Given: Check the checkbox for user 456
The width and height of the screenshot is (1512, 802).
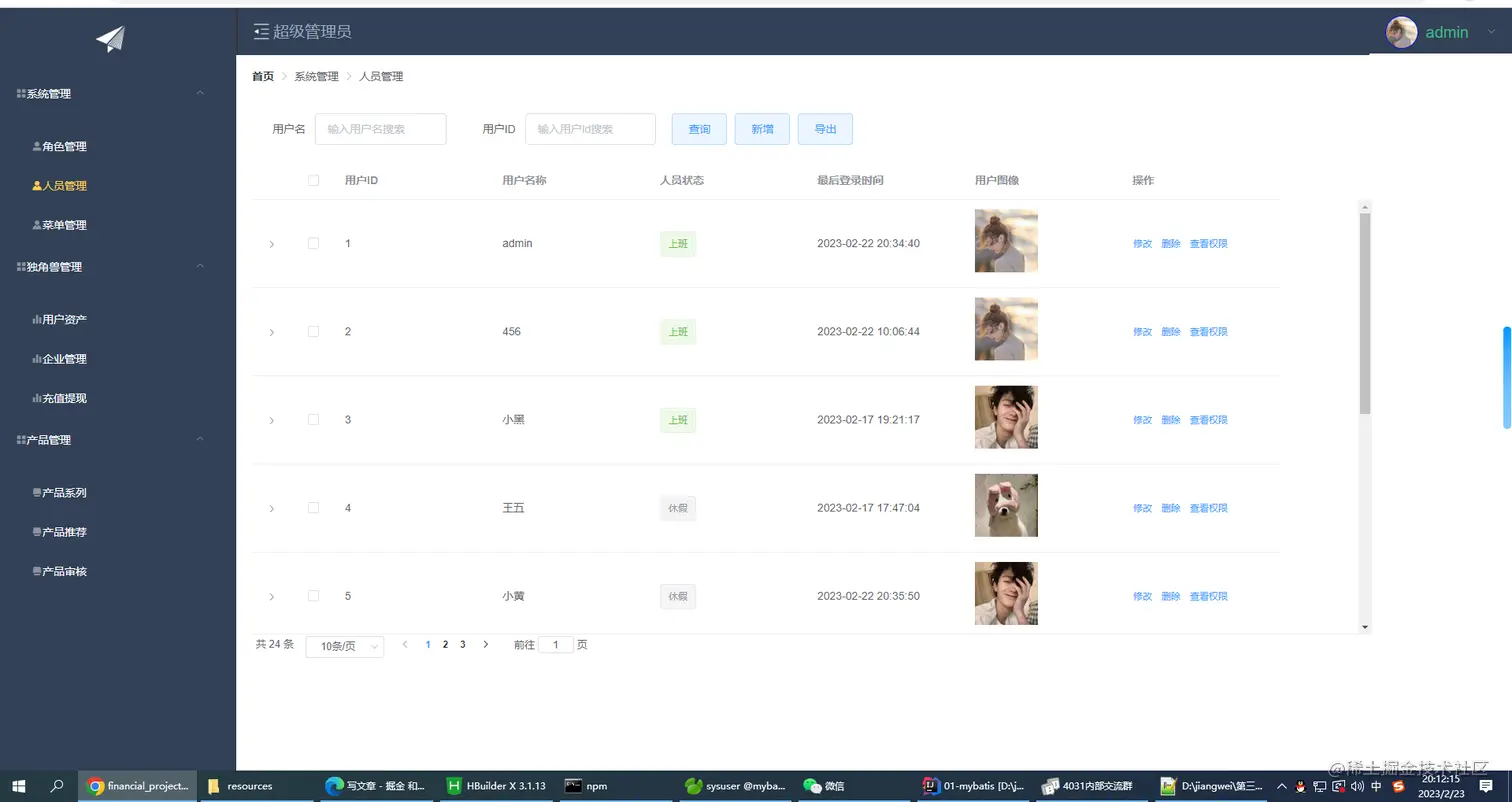Looking at the screenshot, I should pos(313,331).
